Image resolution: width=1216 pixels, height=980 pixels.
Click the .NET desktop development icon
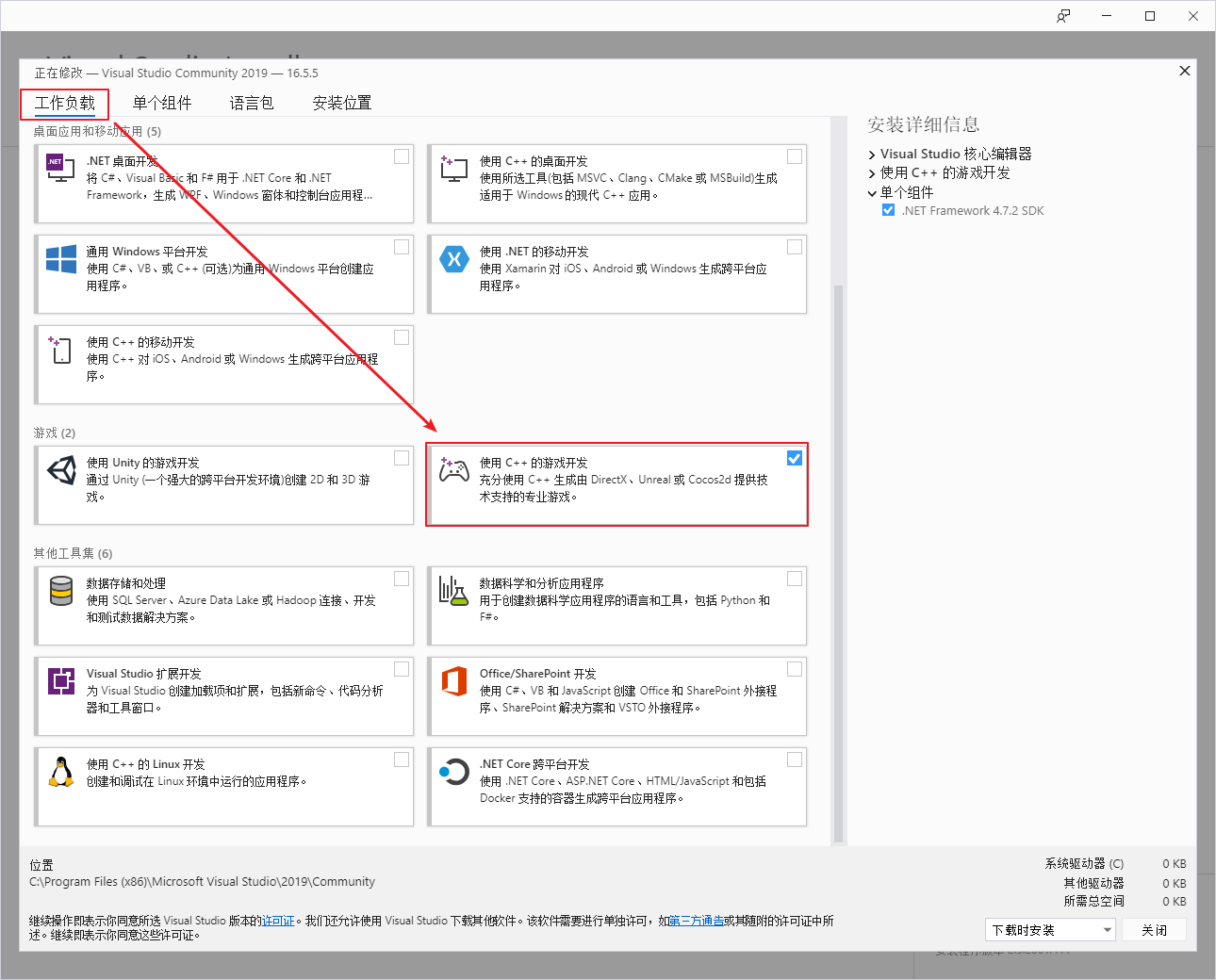coord(60,168)
